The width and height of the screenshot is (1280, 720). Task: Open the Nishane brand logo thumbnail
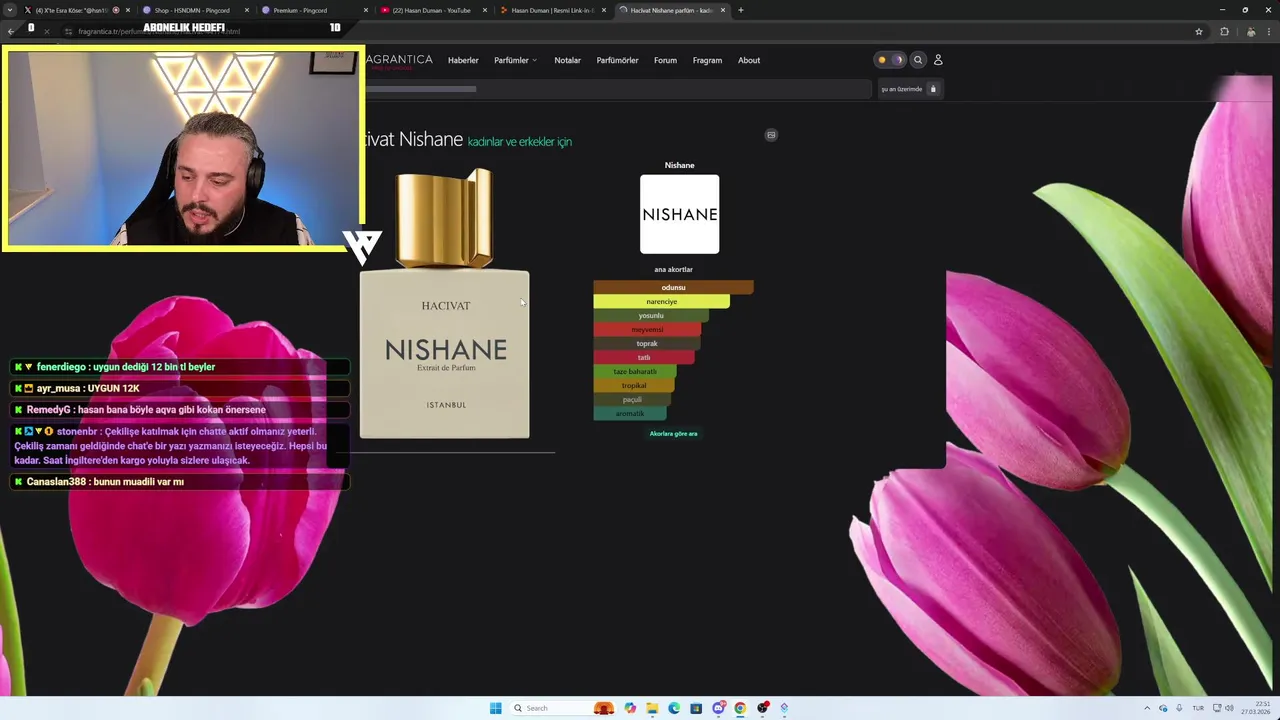[679, 214]
